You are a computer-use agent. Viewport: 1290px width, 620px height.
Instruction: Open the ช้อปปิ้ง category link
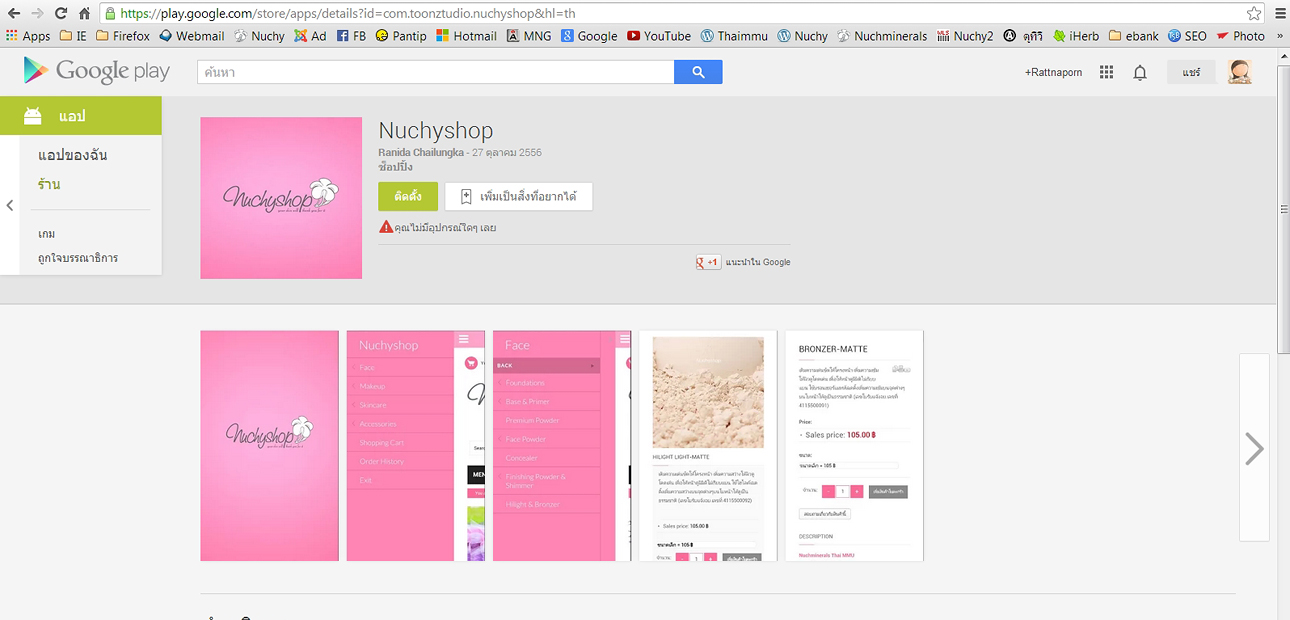point(395,166)
